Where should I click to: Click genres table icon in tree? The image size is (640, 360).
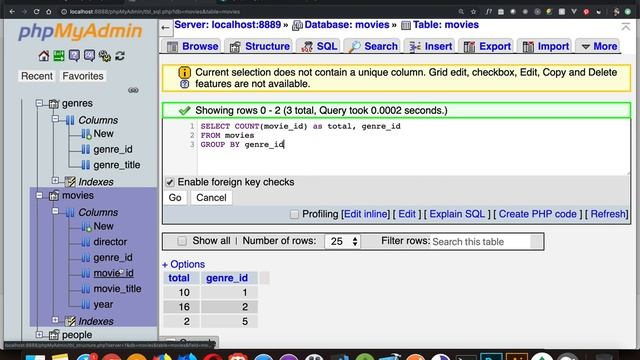tap(54, 104)
